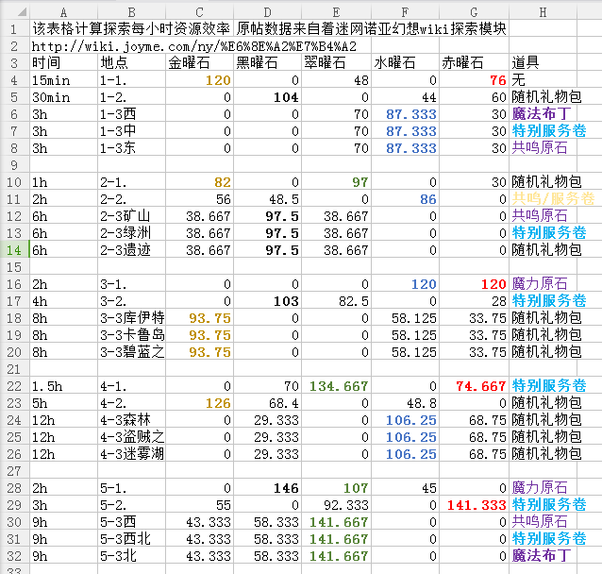Select the 4-3迷雾湖 cell
Viewport: 602px width, 574px height.
click(x=132, y=454)
